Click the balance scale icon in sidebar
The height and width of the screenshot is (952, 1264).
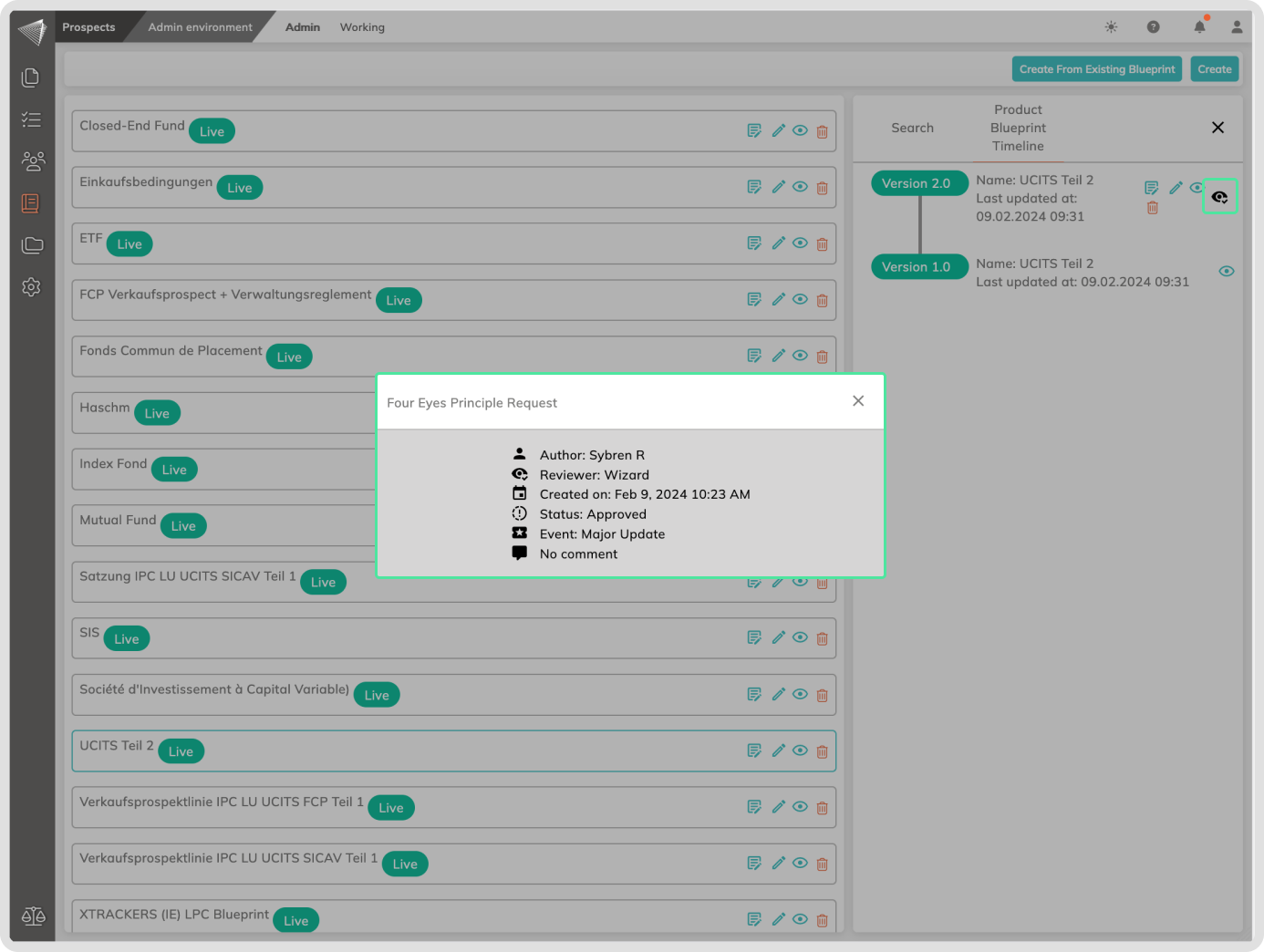pyautogui.click(x=34, y=916)
